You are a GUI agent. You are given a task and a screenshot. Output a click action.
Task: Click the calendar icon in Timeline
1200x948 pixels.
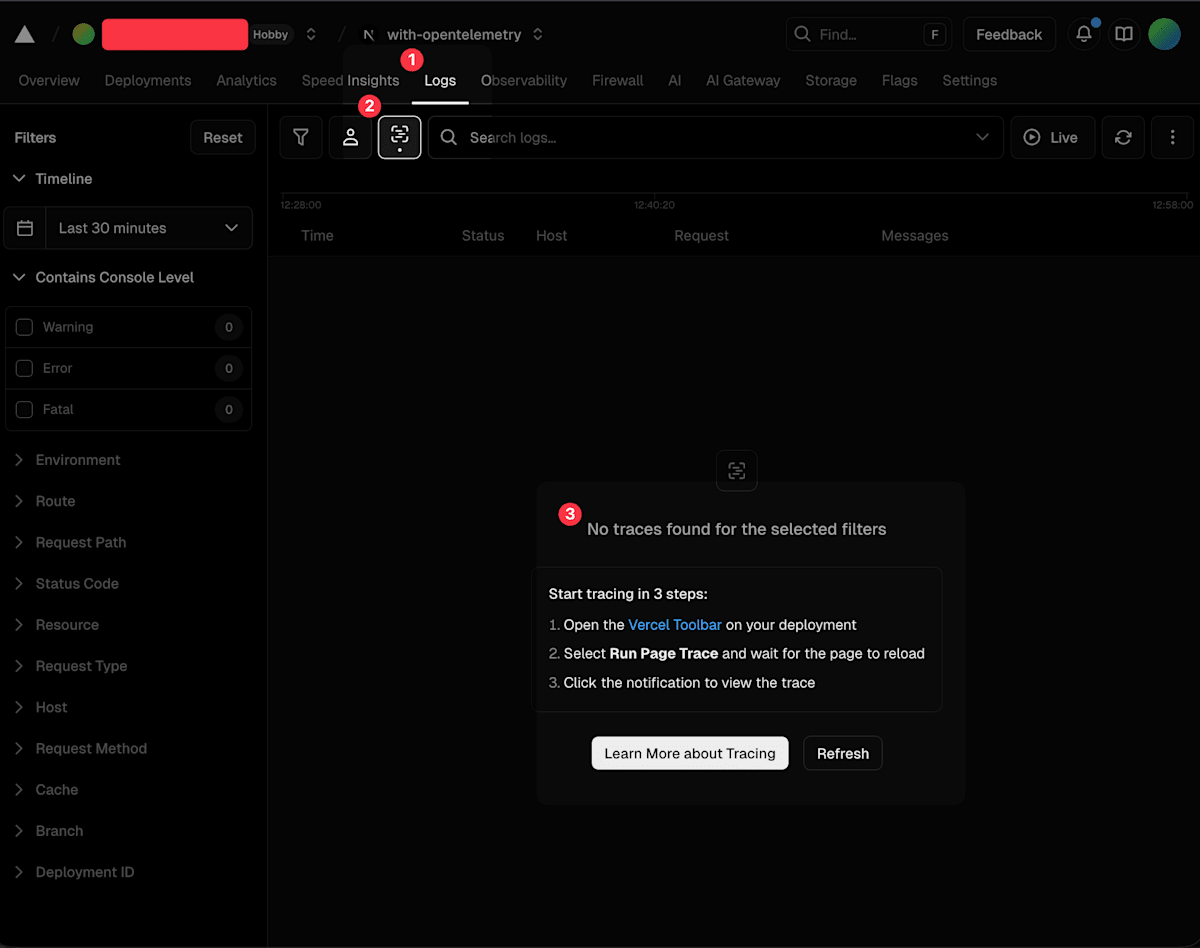coord(25,228)
